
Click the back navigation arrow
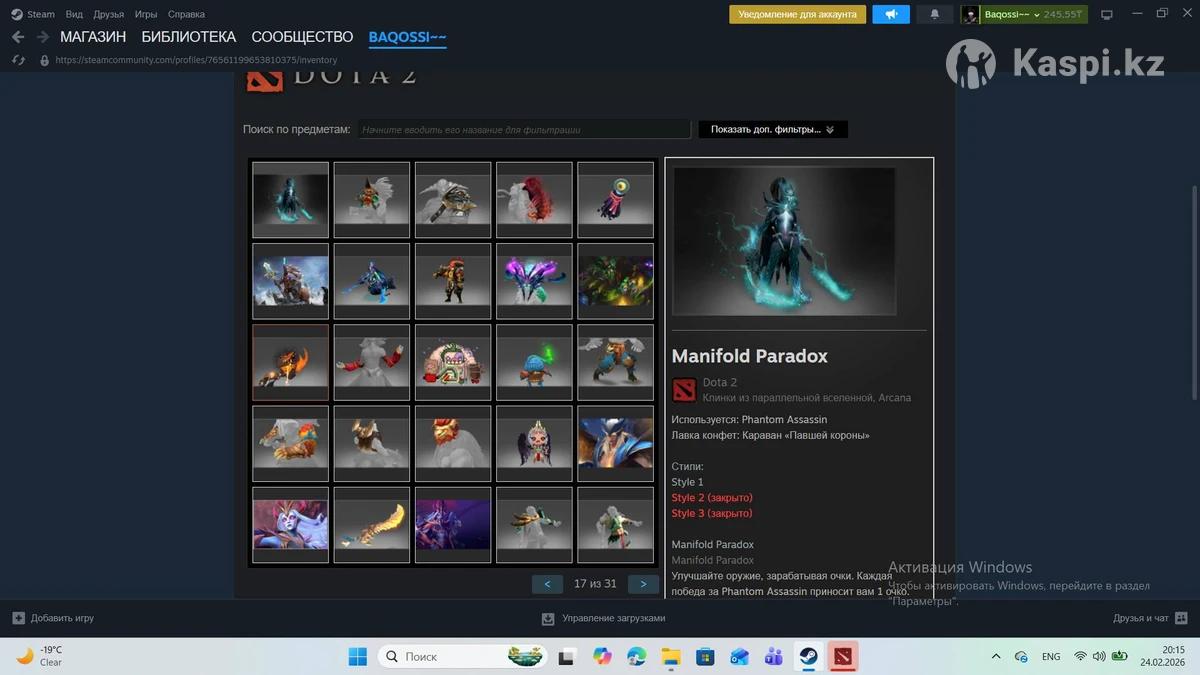(18, 37)
